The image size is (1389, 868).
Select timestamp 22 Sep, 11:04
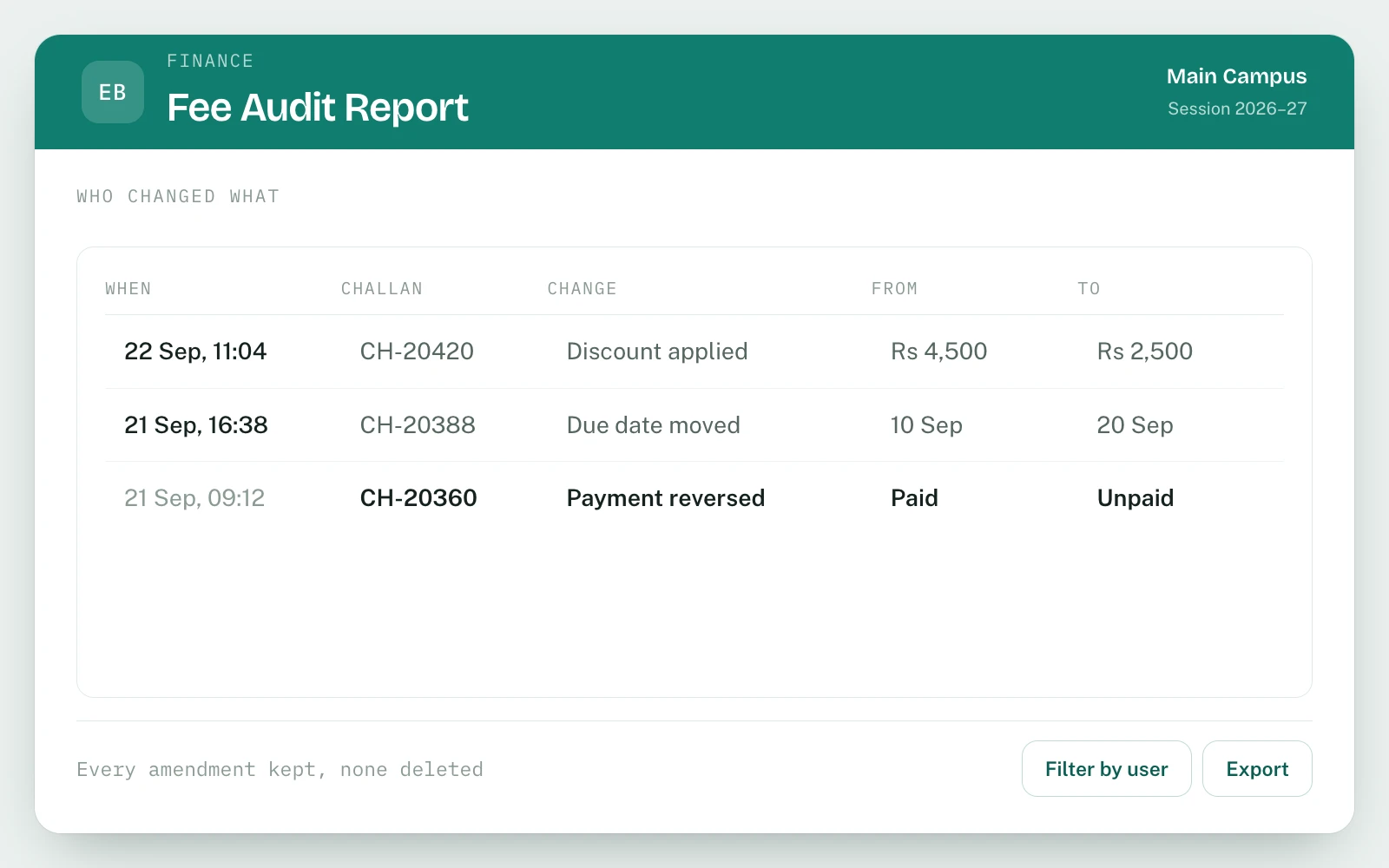point(195,352)
